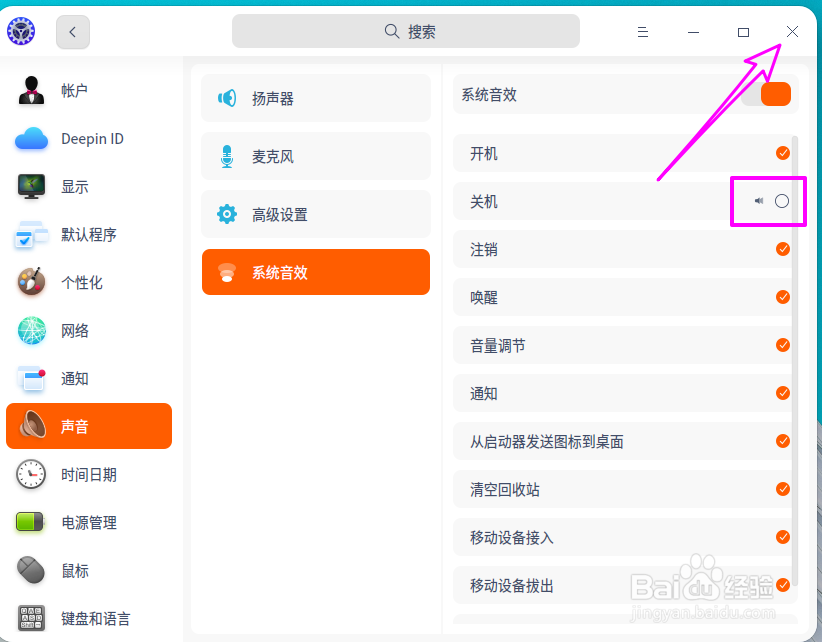Open the 通知 notification icon
The height and width of the screenshot is (642, 822).
31,378
